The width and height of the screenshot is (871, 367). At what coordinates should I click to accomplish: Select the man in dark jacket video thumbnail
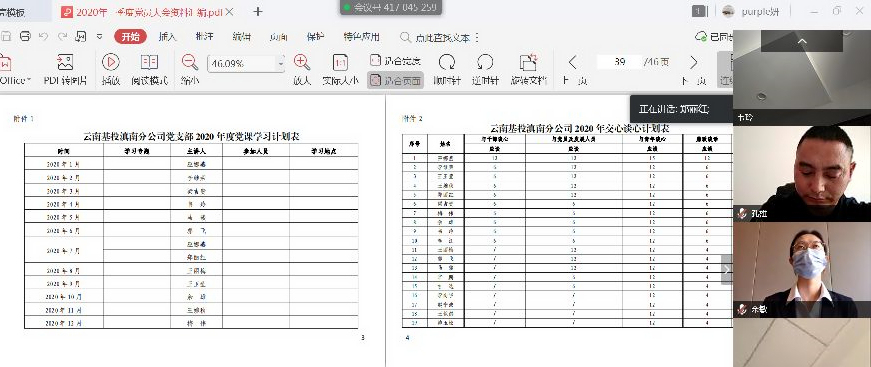[x=802, y=174]
